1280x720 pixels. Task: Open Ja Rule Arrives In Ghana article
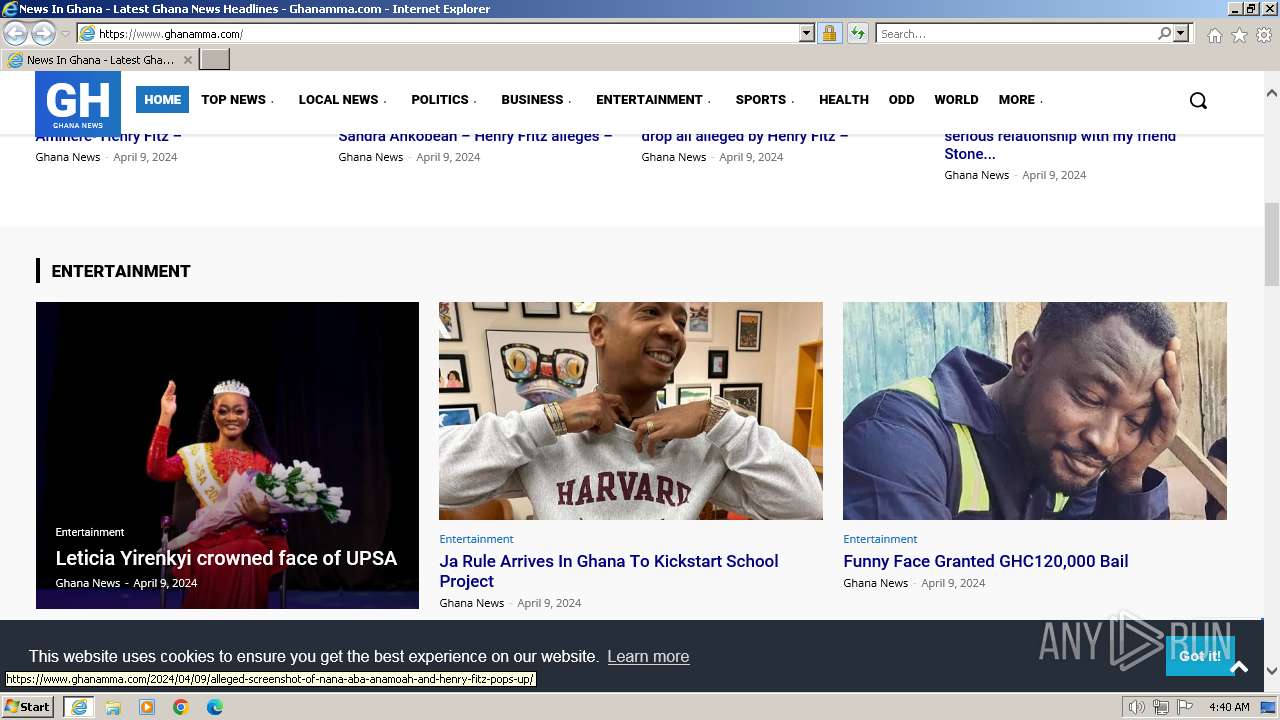pyautogui.click(x=608, y=571)
